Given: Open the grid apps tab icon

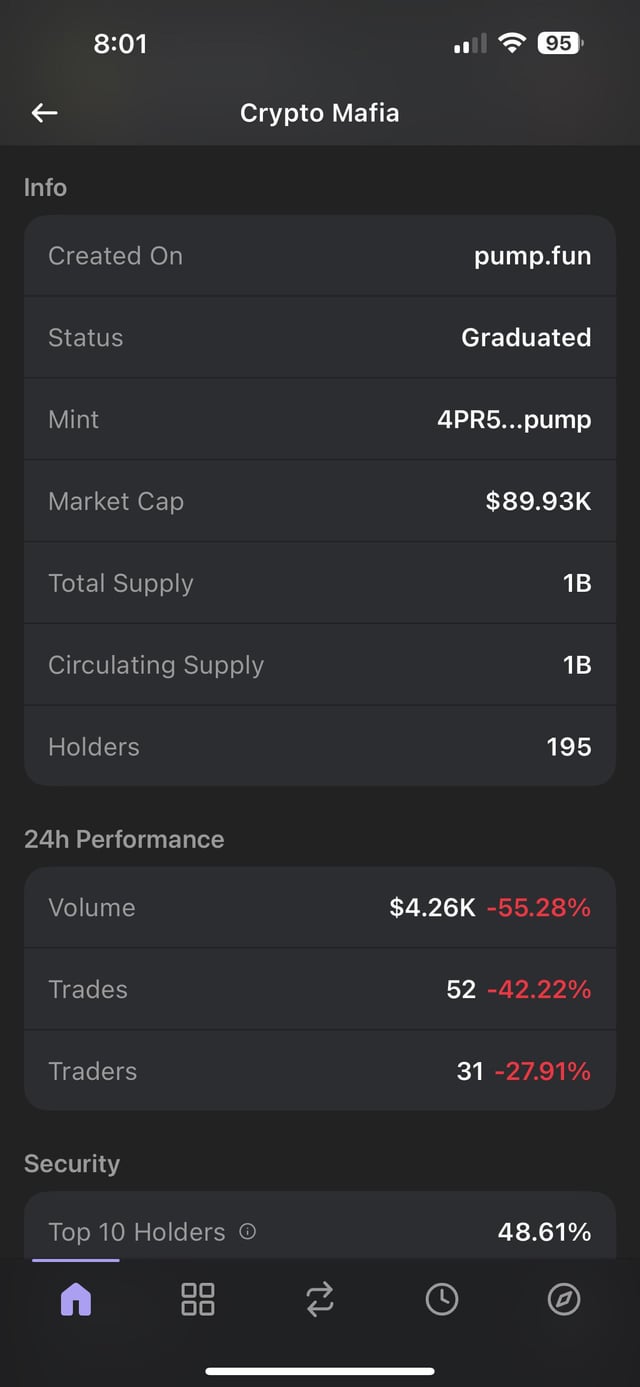Looking at the screenshot, I should 197,1299.
